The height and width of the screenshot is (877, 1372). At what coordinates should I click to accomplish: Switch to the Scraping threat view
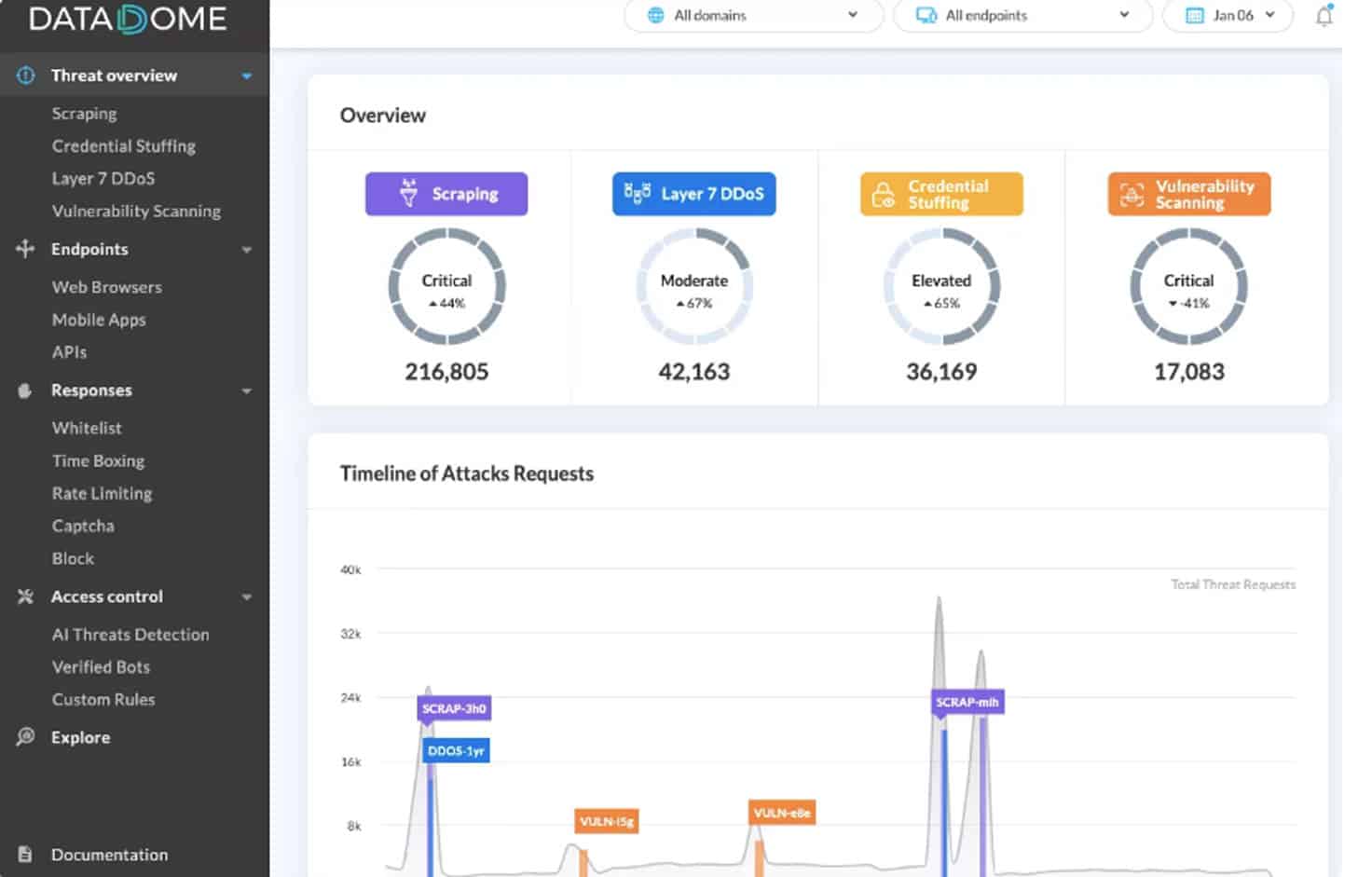pyautogui.click(x=84, y=113)
